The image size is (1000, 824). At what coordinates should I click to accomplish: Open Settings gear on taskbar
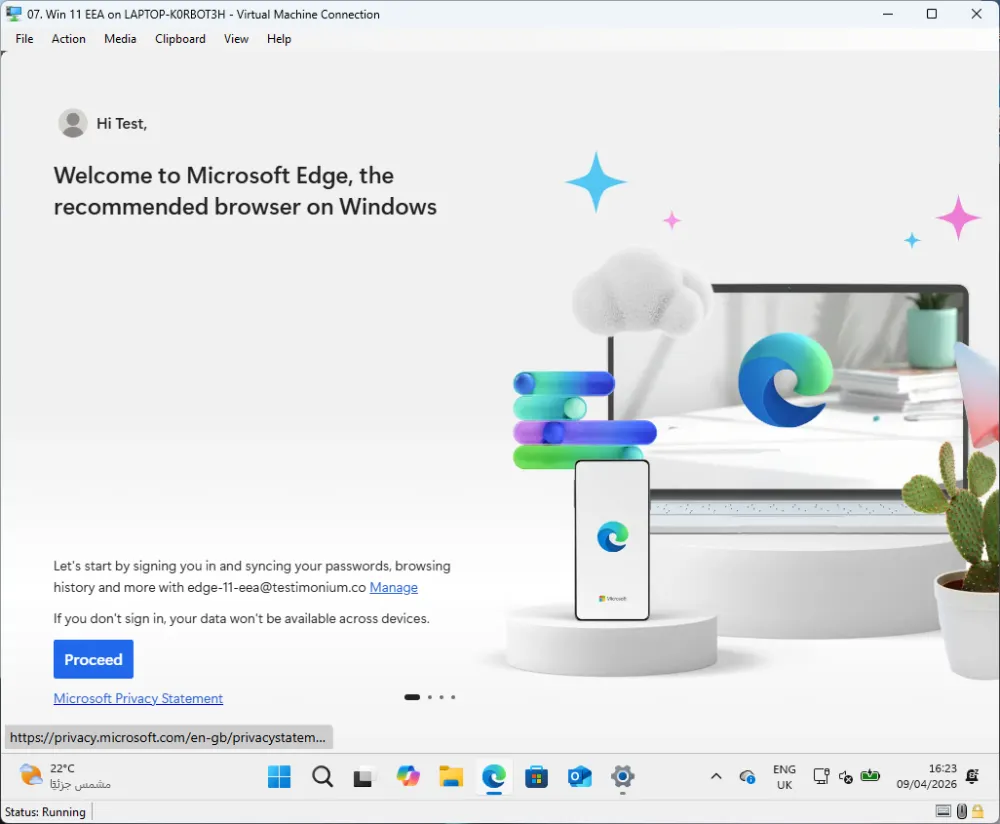click(622, 777)
